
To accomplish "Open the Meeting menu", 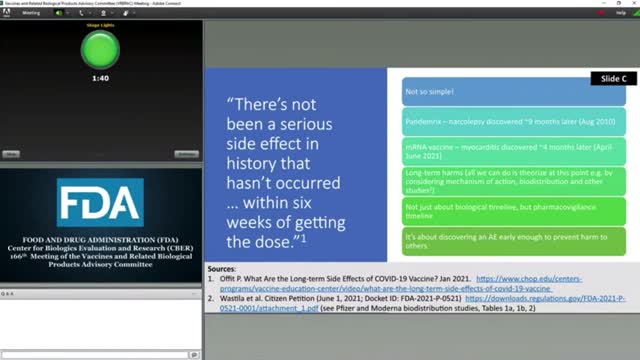I will (31, 13).
